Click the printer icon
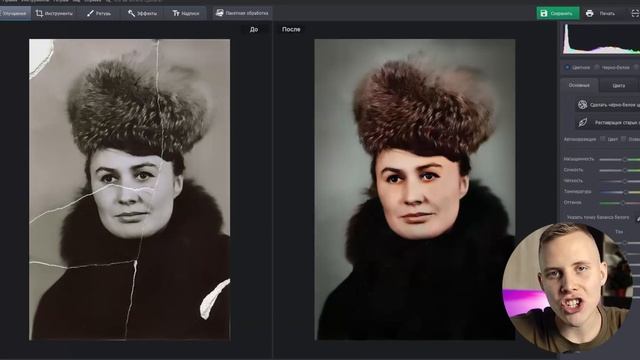Image resolution: width=640 pixels, height=360 pixels. [589, 13]
